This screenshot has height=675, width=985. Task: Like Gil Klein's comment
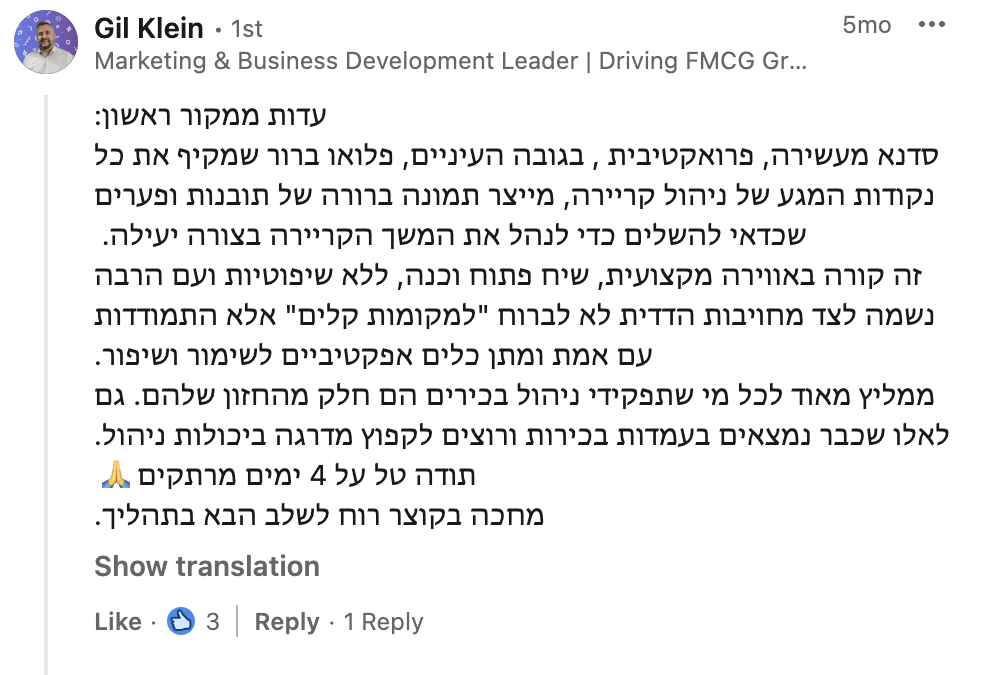pos(117,621)
